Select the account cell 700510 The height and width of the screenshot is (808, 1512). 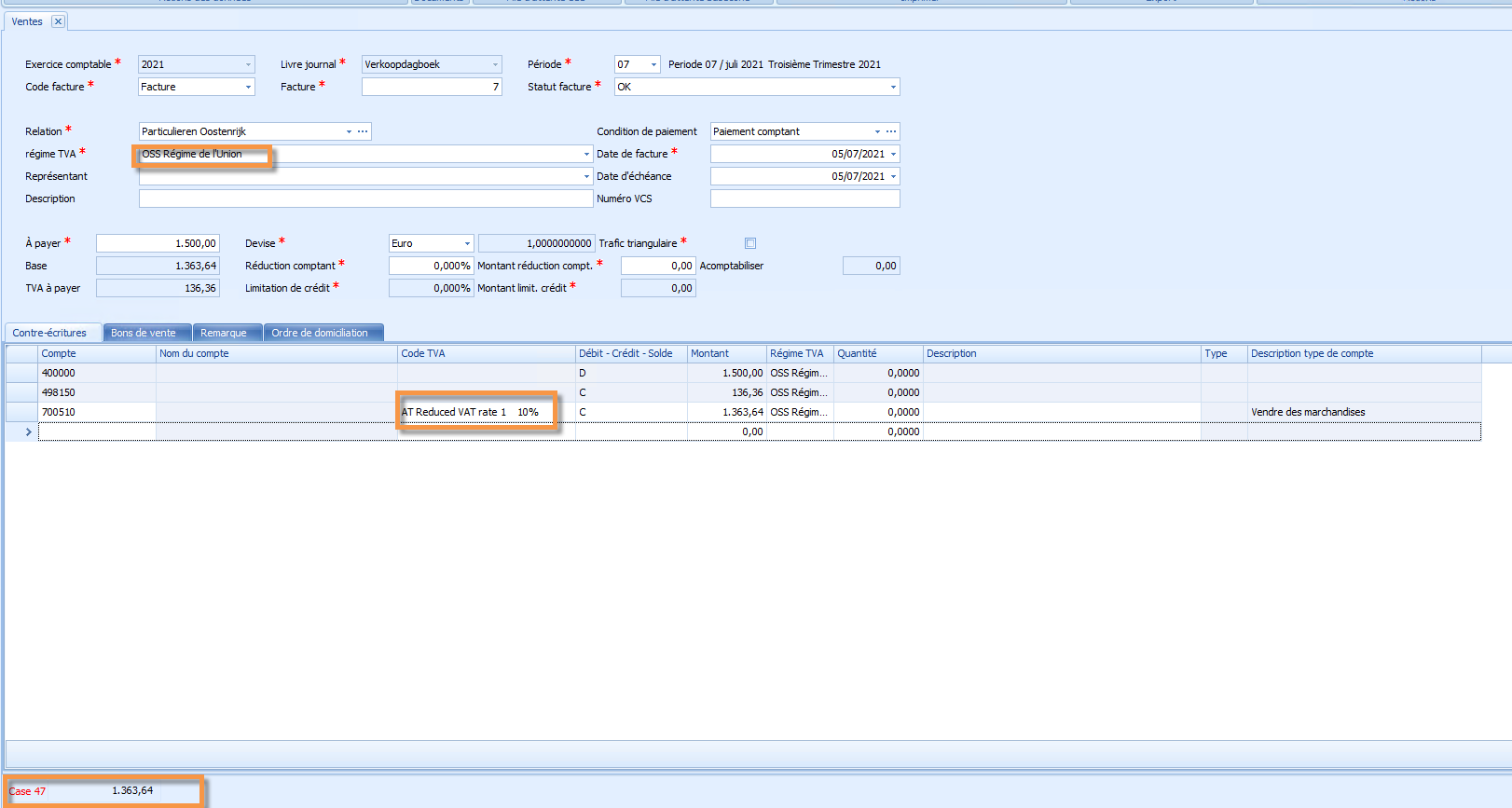pyautogui.click(x=96, y=412)
